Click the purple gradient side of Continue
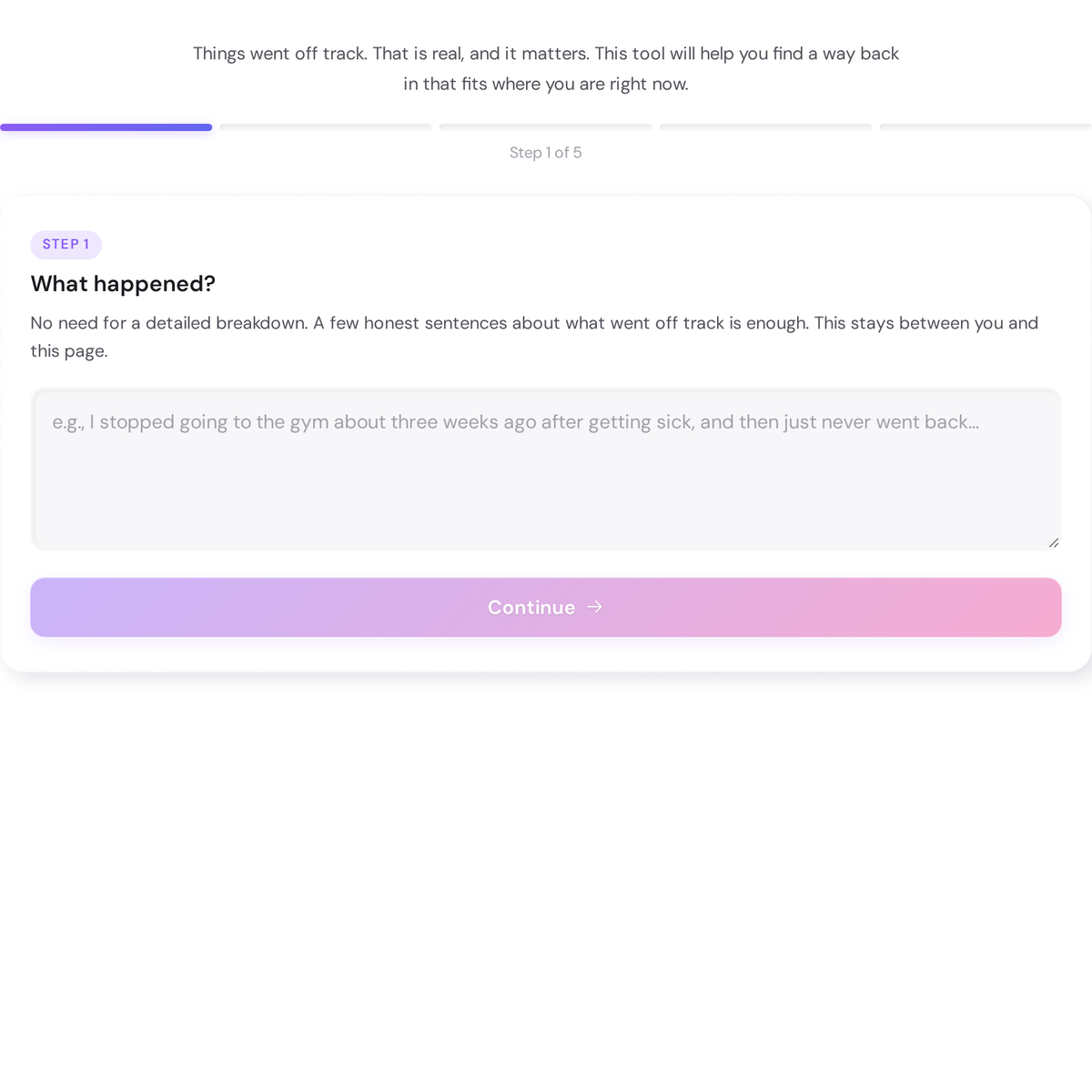 (x=136, y=607)
